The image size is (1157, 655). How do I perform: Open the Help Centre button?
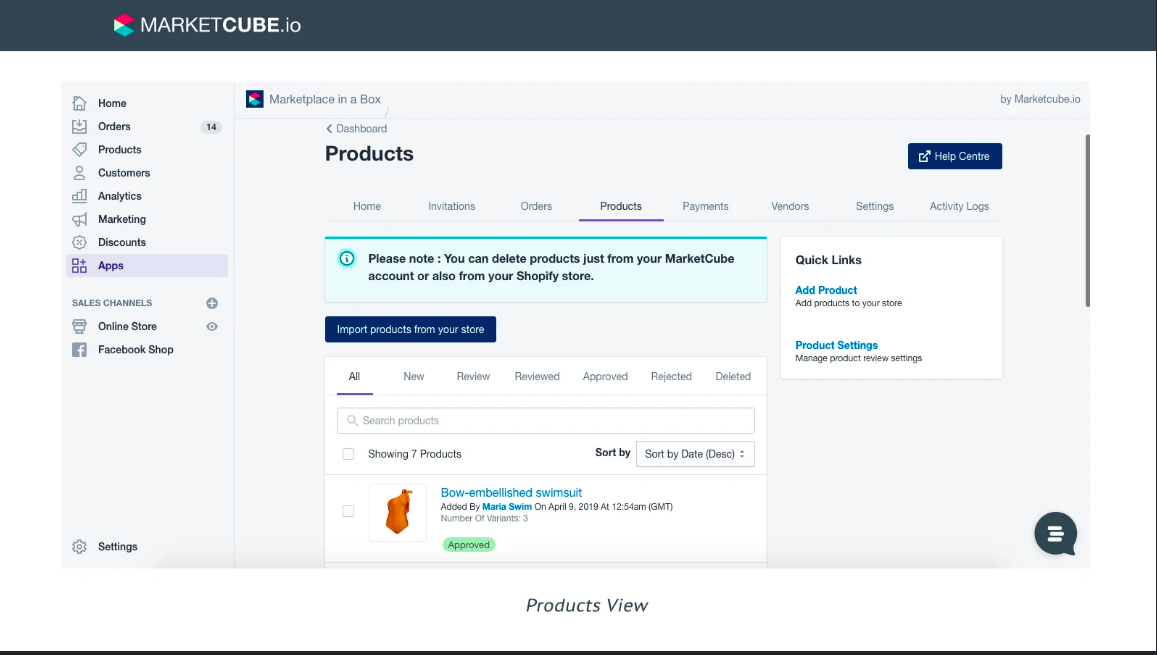click(x=955, y=156)
